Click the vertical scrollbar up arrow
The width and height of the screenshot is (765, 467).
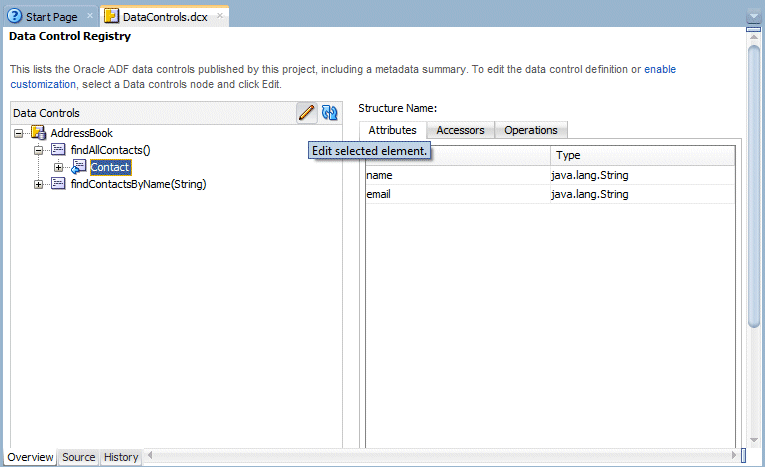click(x=754, y=38)
